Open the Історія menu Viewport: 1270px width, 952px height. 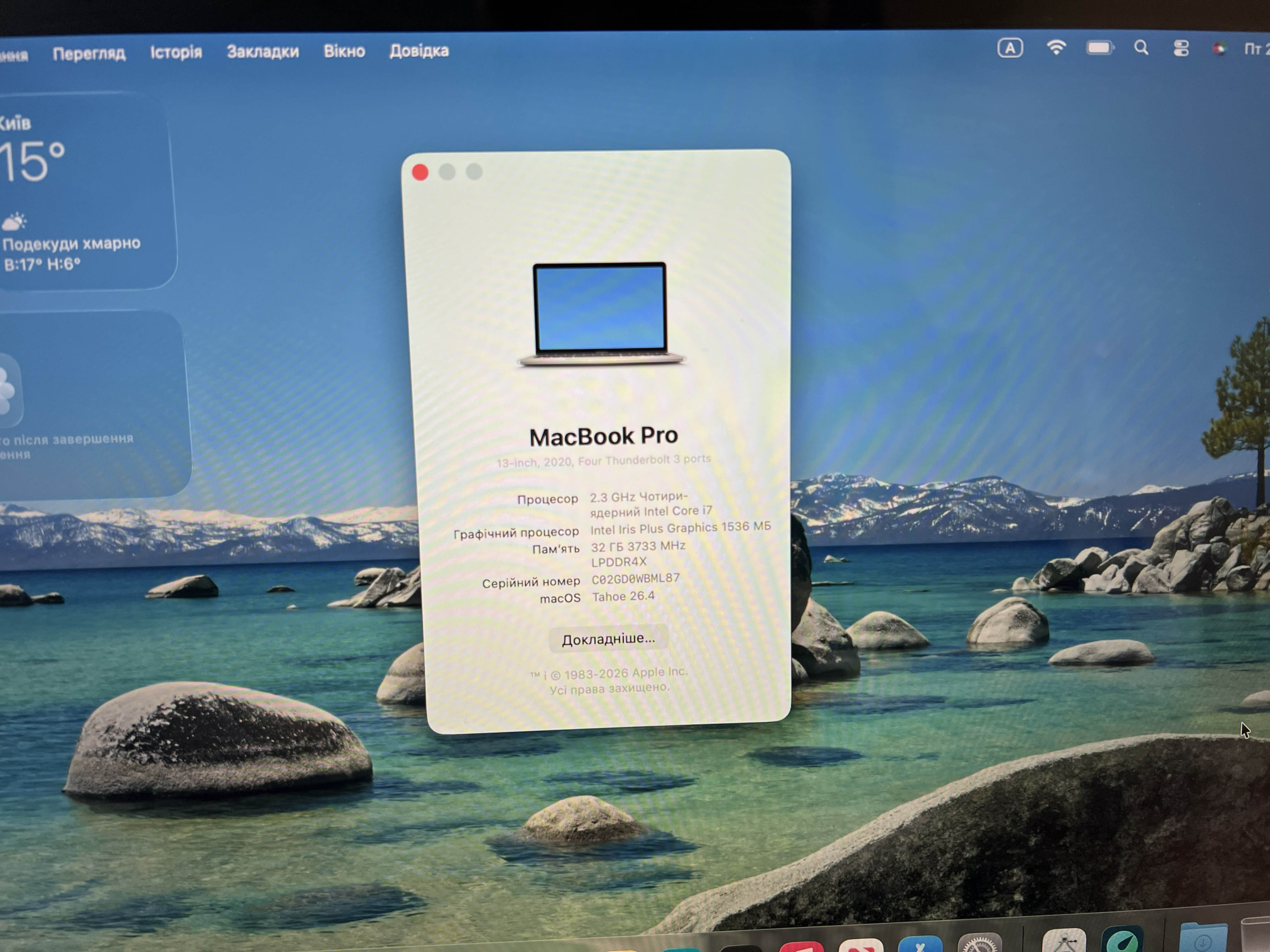coord(176,52)
